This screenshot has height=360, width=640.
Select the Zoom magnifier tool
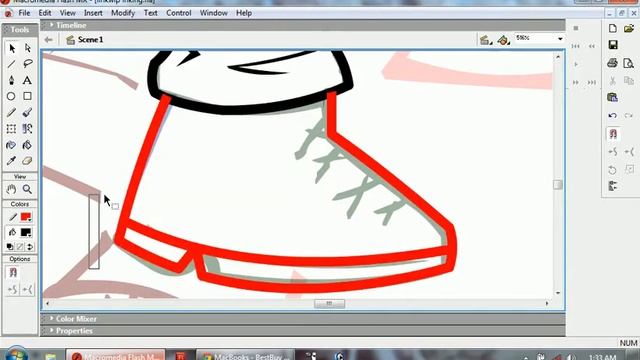coord(27,189)
